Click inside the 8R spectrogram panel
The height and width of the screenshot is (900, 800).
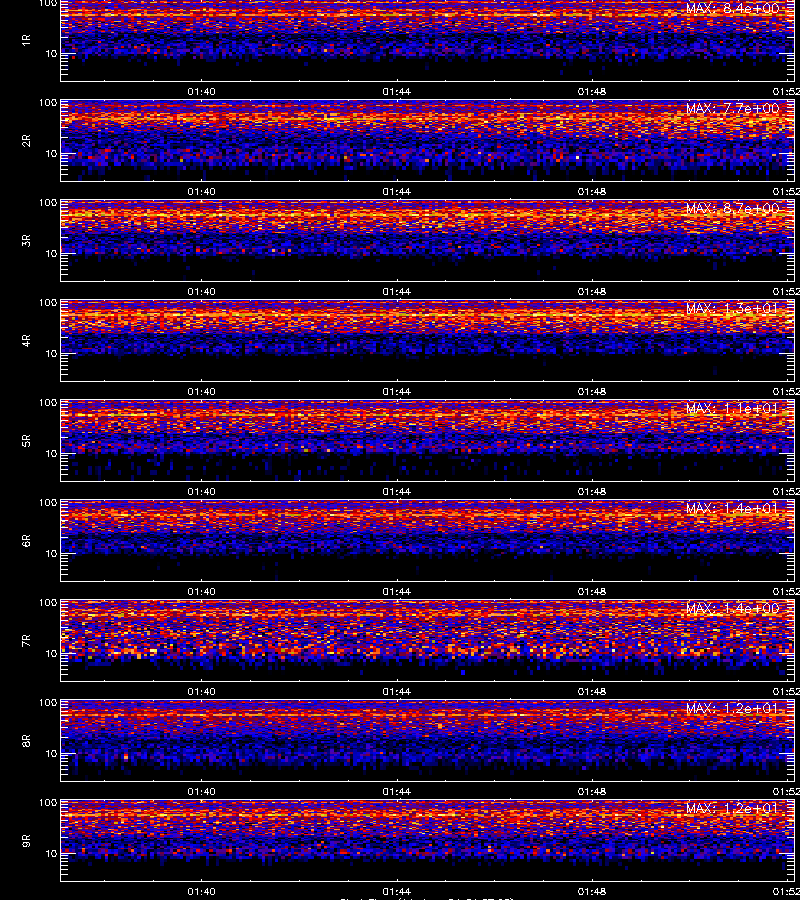(428, 740)
